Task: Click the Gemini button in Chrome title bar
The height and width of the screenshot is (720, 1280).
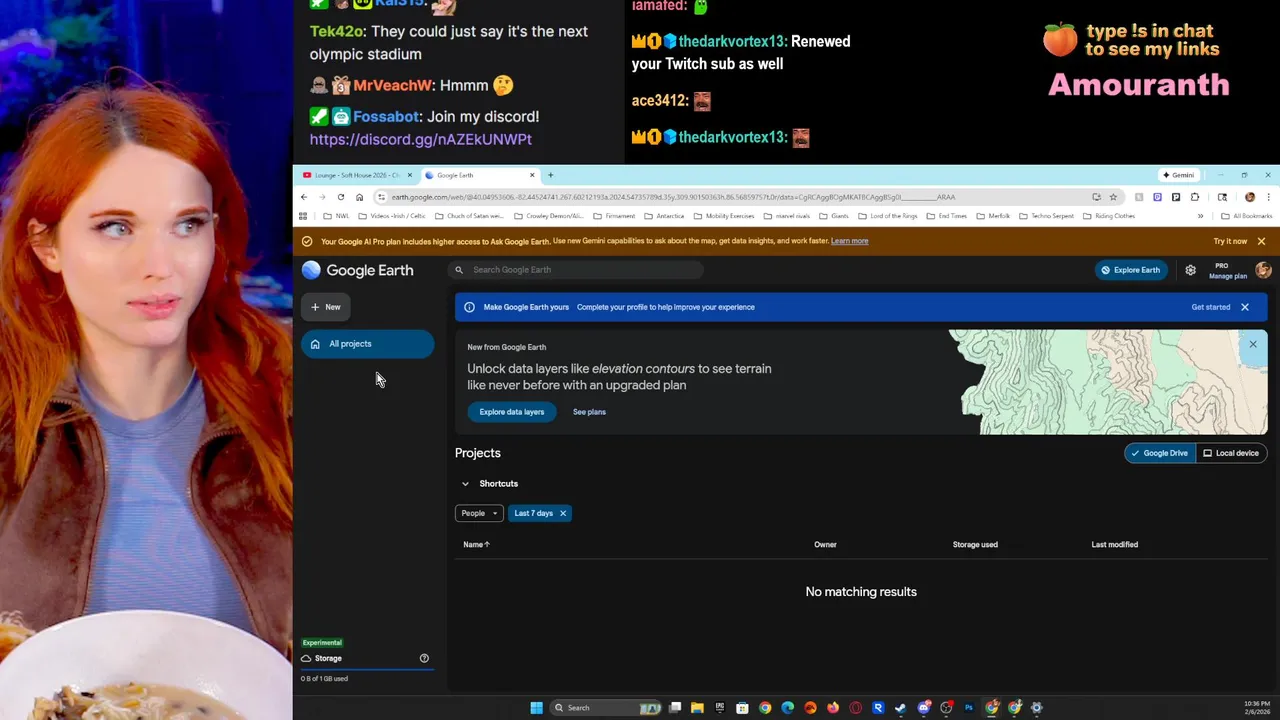Action: (x=1178, y=175)
